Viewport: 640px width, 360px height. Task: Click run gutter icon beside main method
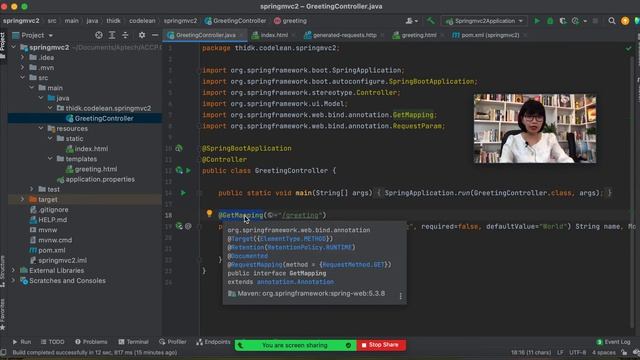coord(183,193)
